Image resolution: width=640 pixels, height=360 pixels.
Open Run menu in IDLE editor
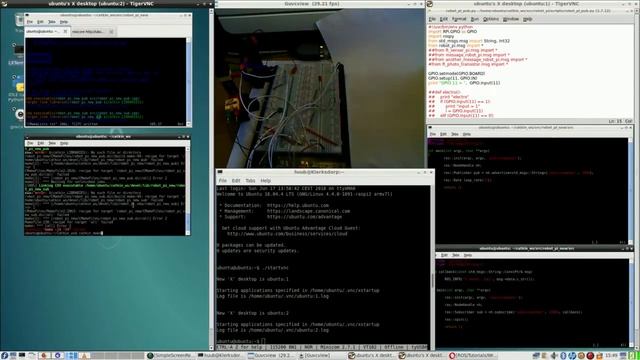pos(474,19)
